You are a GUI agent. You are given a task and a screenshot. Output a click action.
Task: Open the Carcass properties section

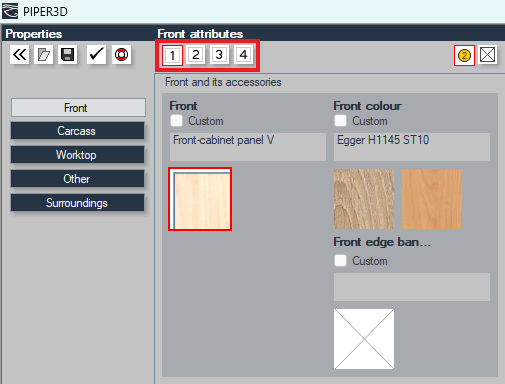tap(77, 131)
